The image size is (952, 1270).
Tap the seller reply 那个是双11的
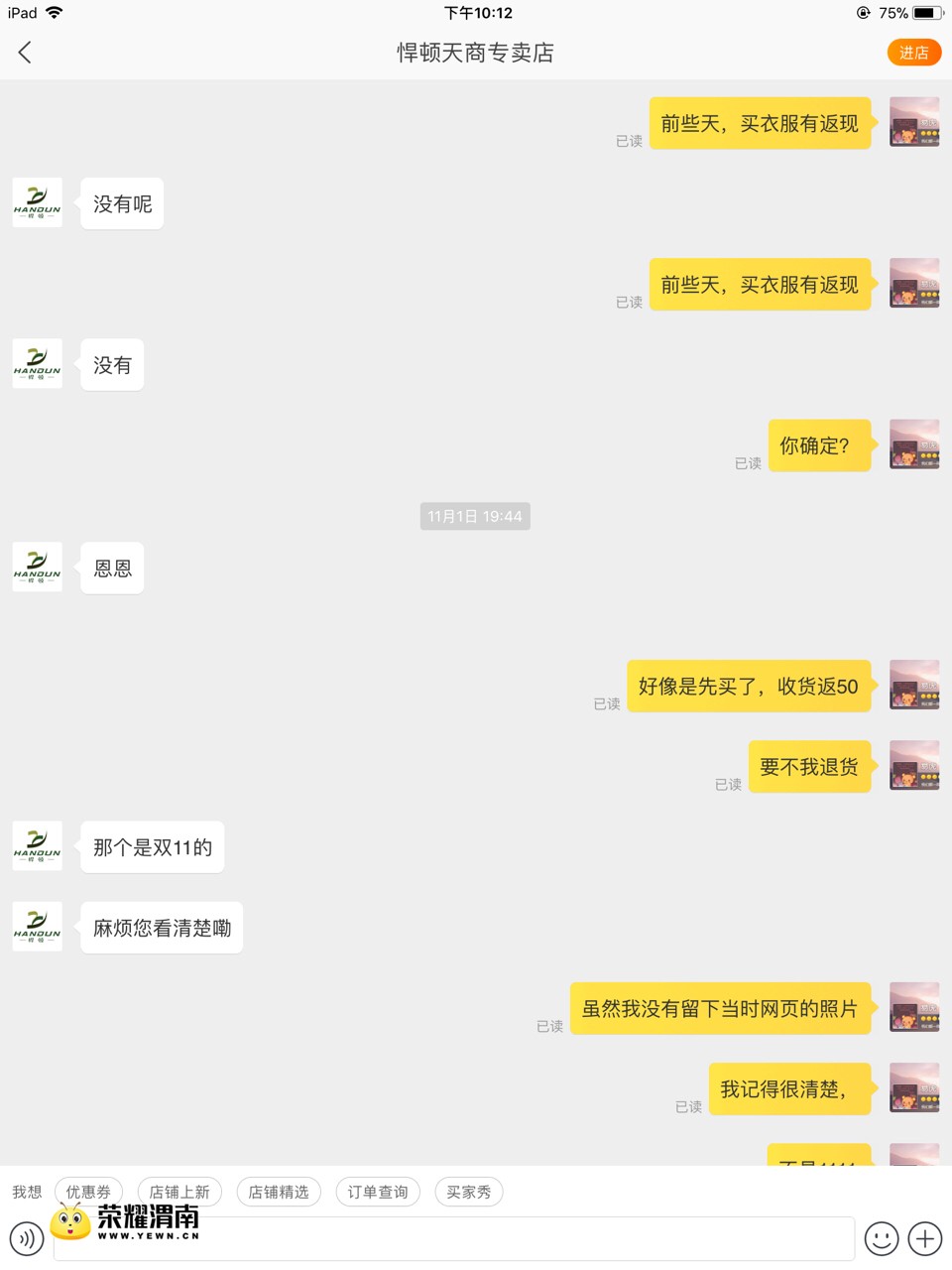tap(153, 846)
